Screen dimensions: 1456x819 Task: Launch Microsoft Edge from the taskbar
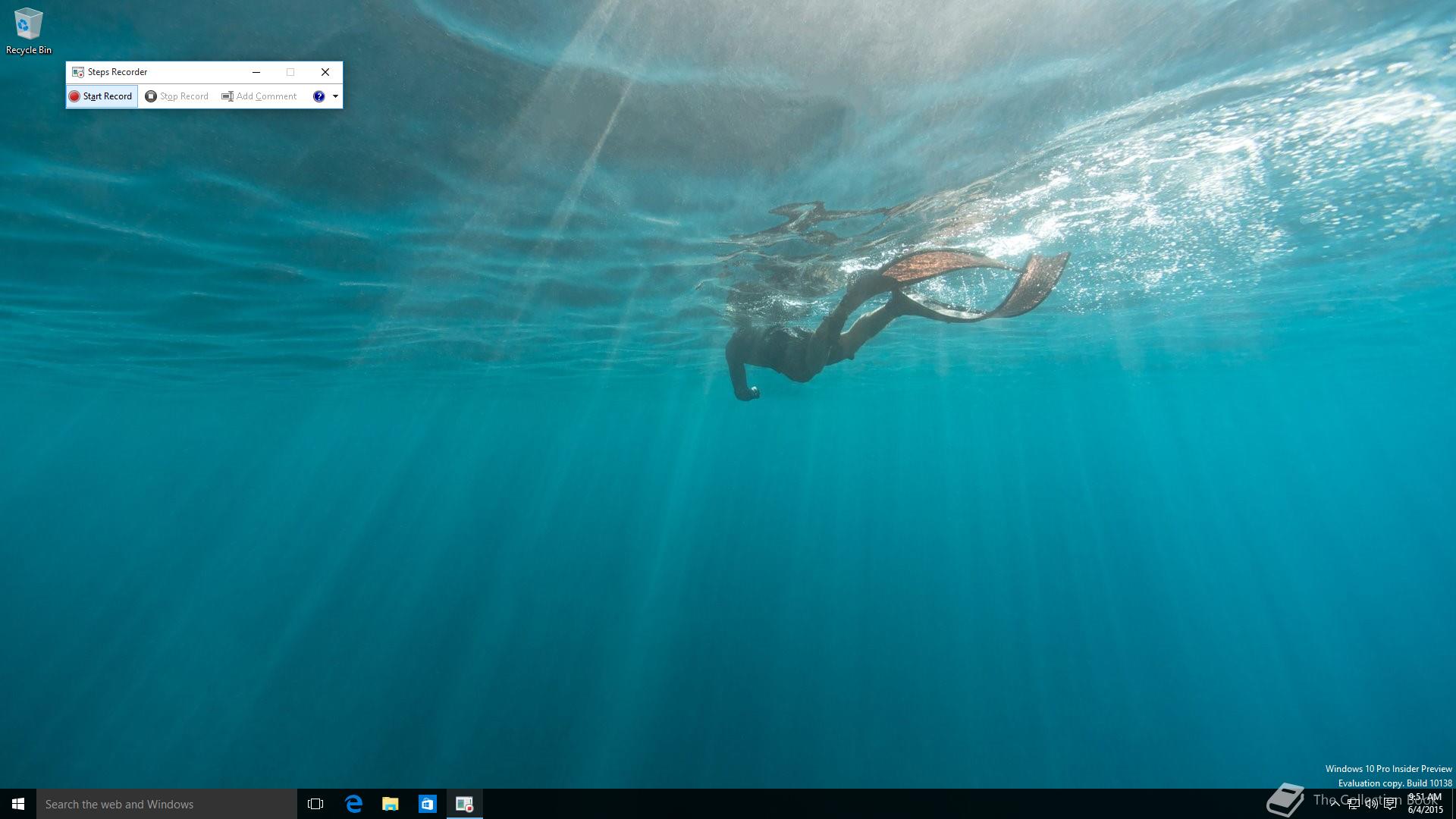(353, 804)
